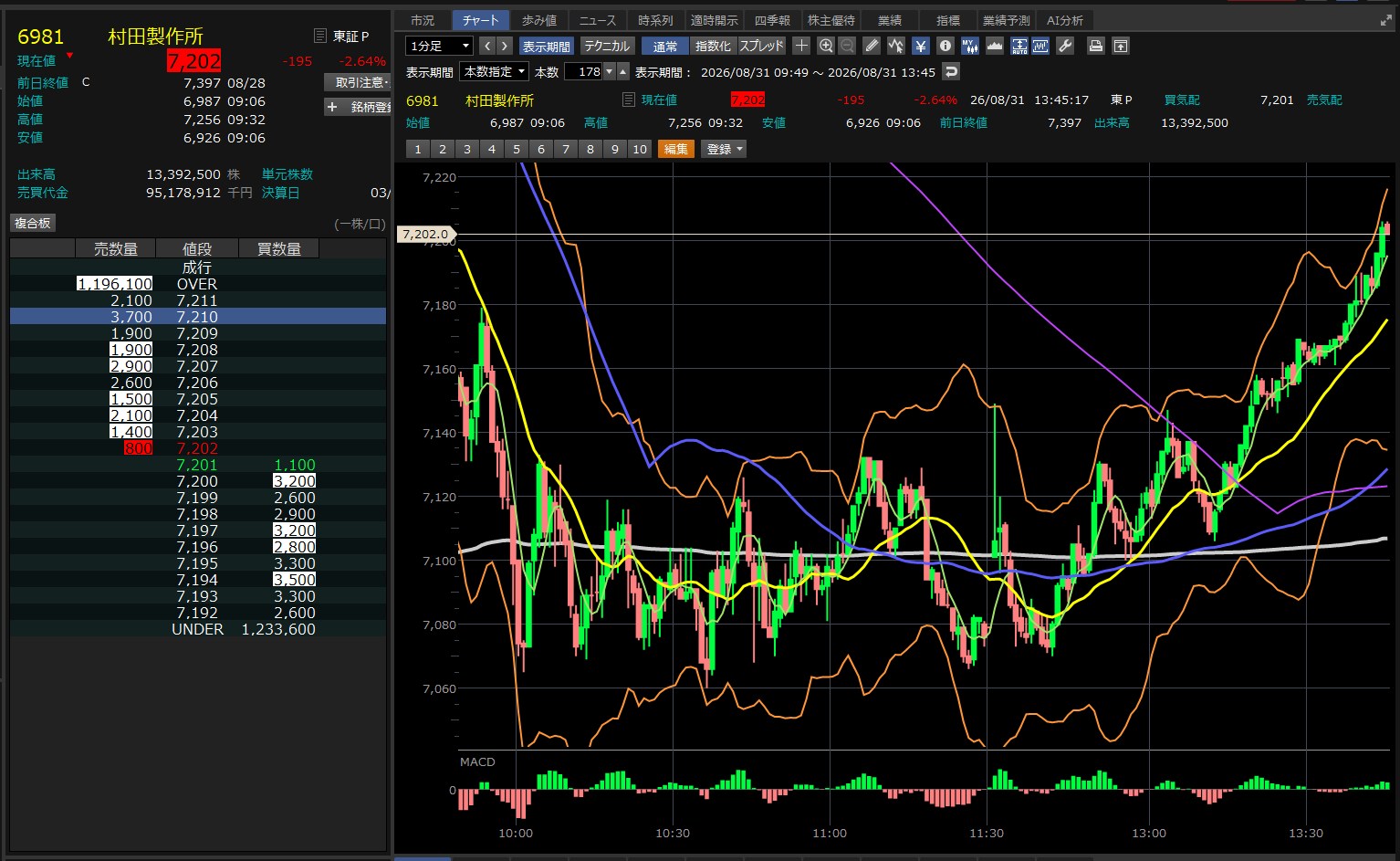Click the OVER row in the order book
The image size is (1400, 861).
(198, 284)
